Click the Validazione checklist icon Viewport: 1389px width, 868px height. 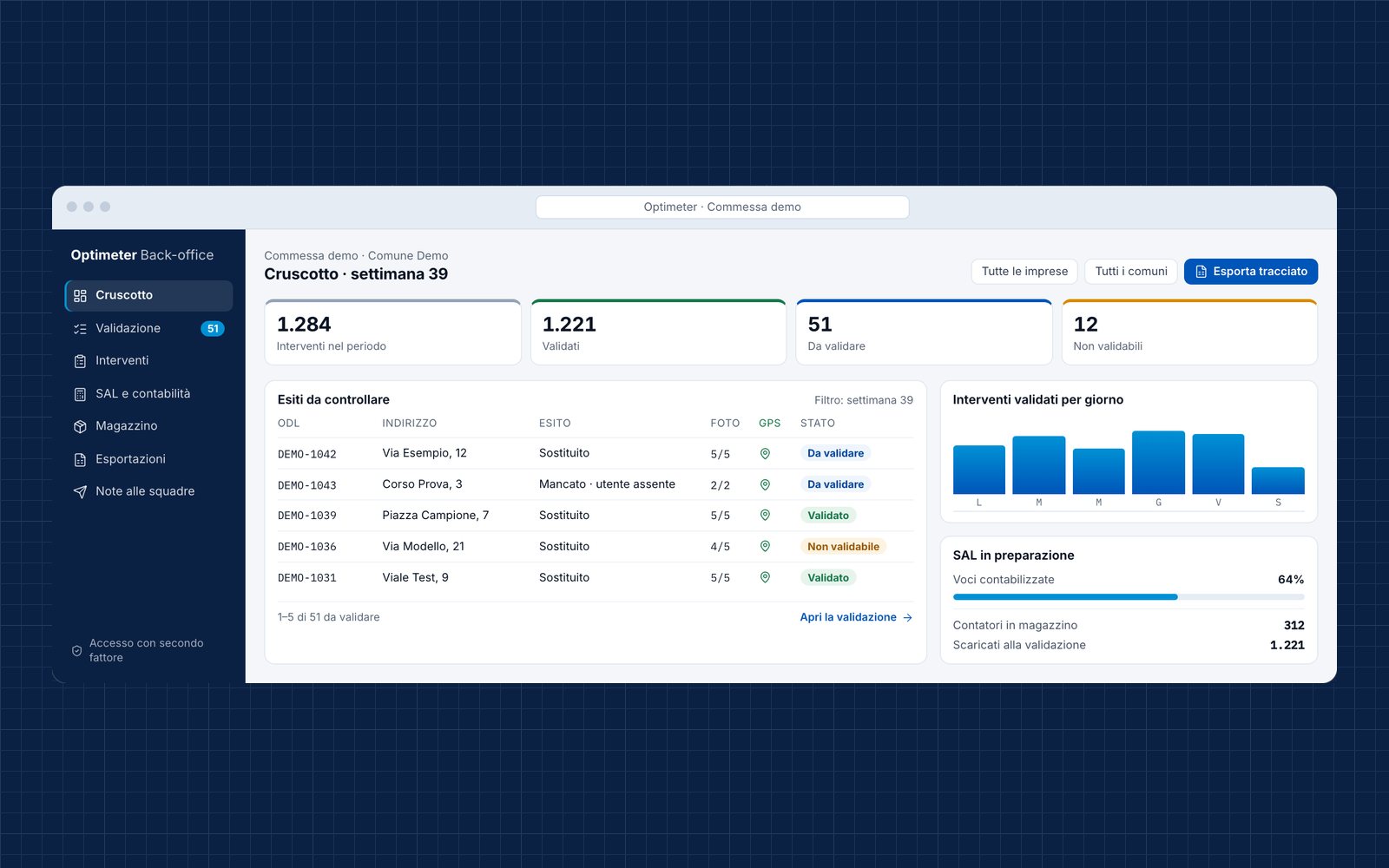pos(80,329)
